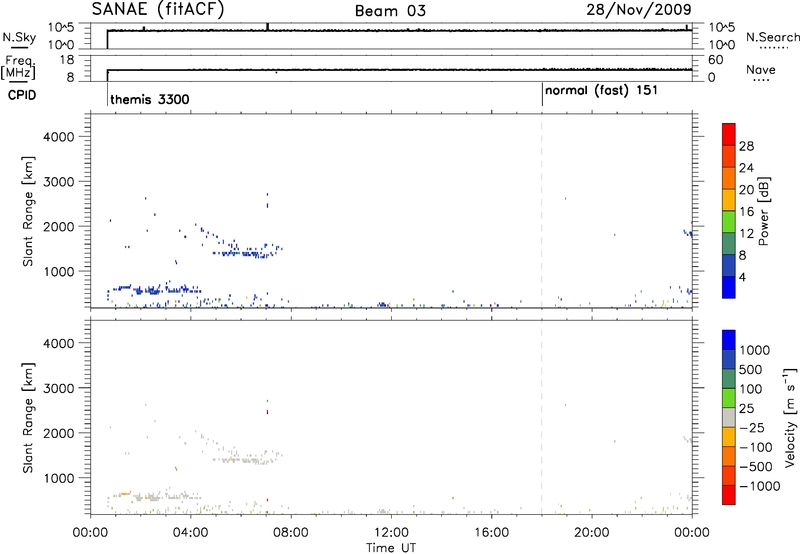Click the 'Freq. [MHz]' axis label
The width and height of the screenshot is (800, 554).
coord(19,67)
